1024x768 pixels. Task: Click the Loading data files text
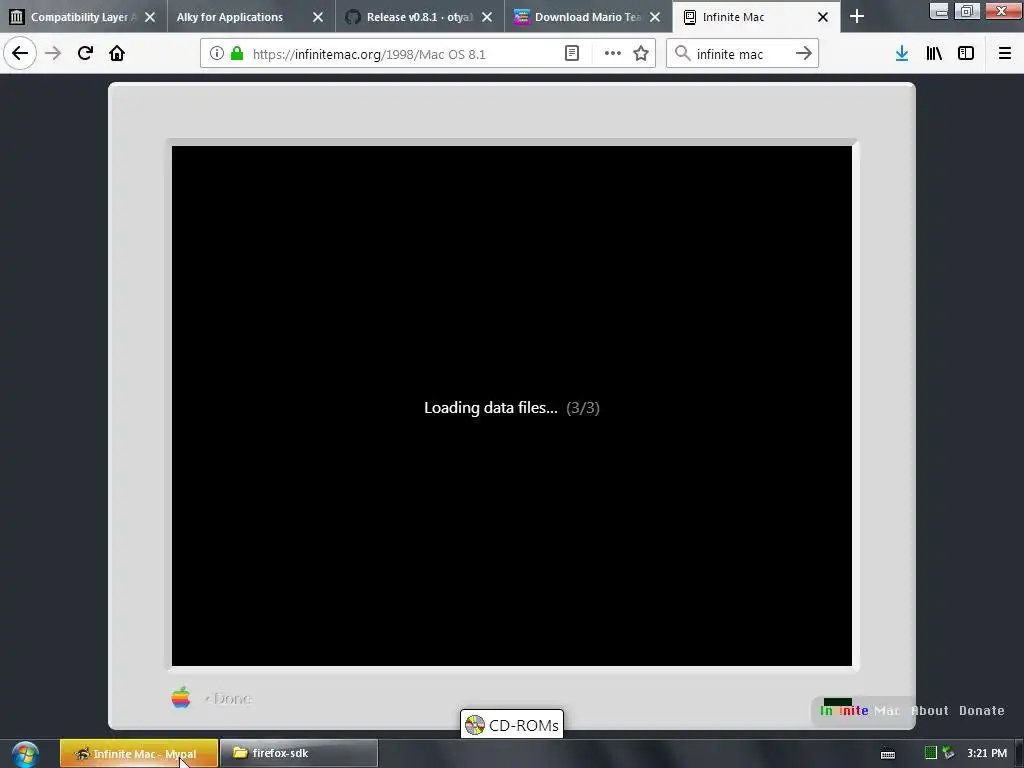pyautogui.click(x=491, y=408)
